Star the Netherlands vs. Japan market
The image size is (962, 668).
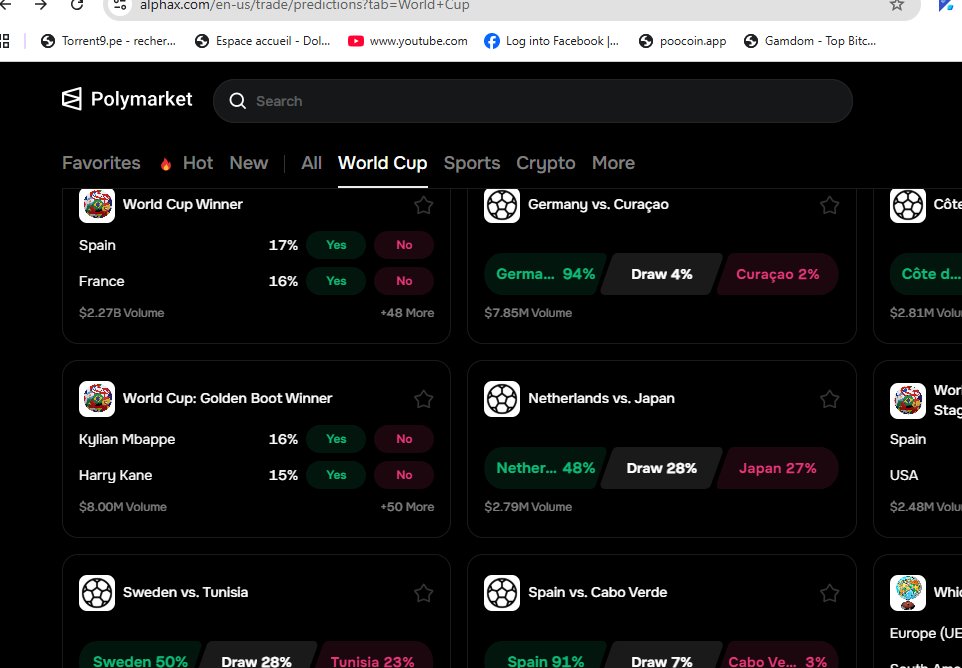[829, 399]
